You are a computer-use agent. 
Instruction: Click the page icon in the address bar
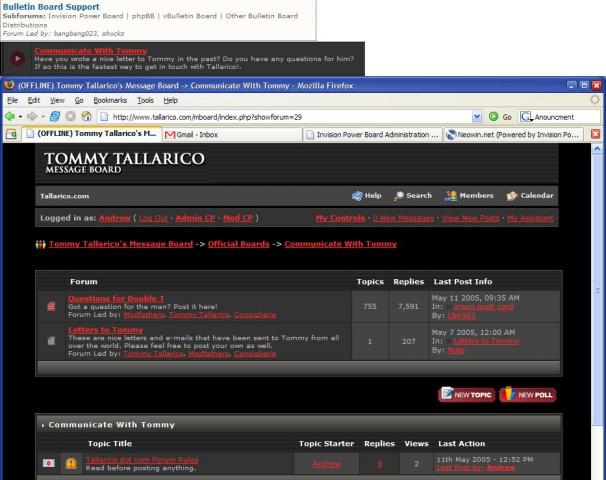click(104, 117)
